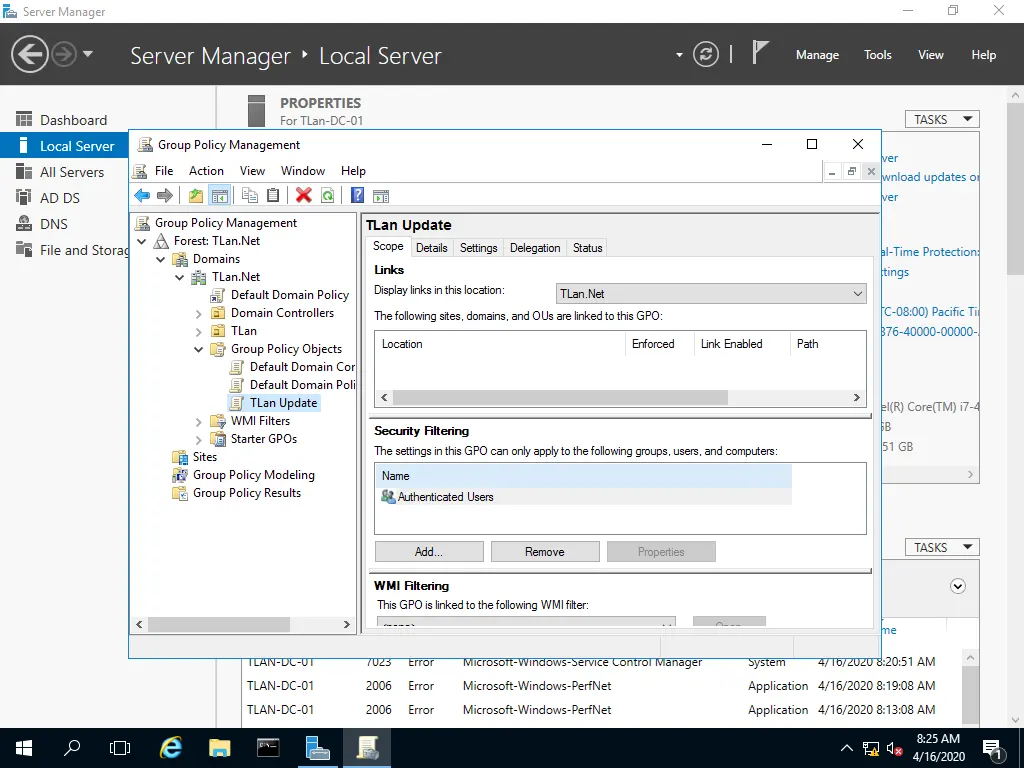Image resolution: width=1024 pixels, height=768 pixels.
Task: Click the taskbar Search magnifier
Action: (x=72, y=748)
